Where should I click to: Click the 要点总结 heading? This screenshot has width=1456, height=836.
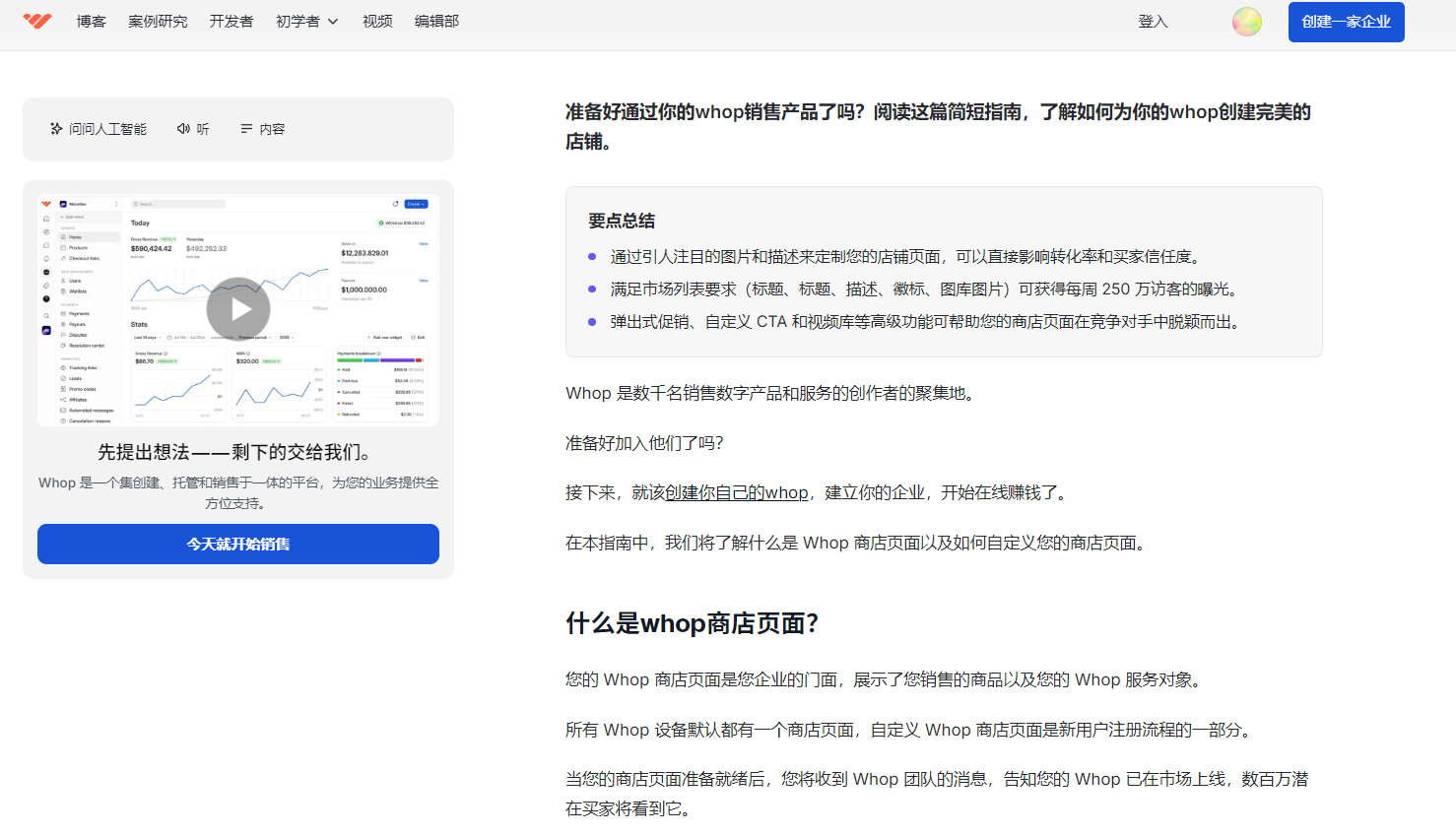click(622, 221)
